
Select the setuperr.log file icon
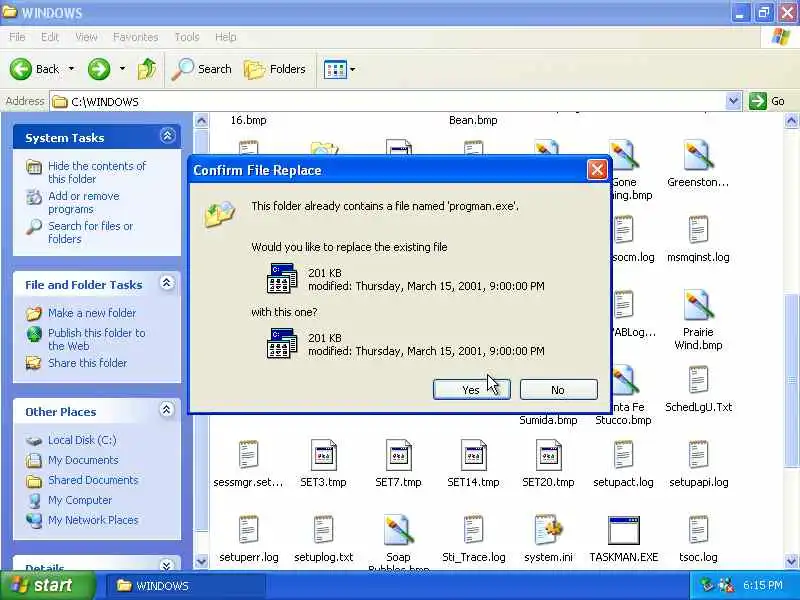[x=248, y=530]
